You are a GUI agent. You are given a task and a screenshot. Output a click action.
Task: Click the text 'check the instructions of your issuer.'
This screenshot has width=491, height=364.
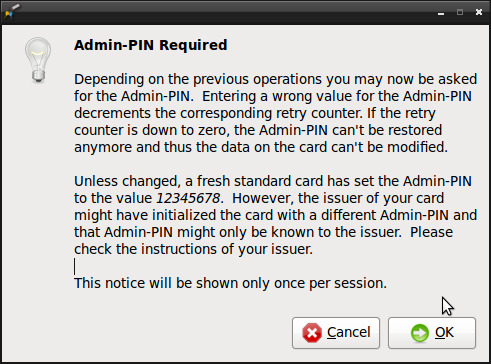coord(193,249)
